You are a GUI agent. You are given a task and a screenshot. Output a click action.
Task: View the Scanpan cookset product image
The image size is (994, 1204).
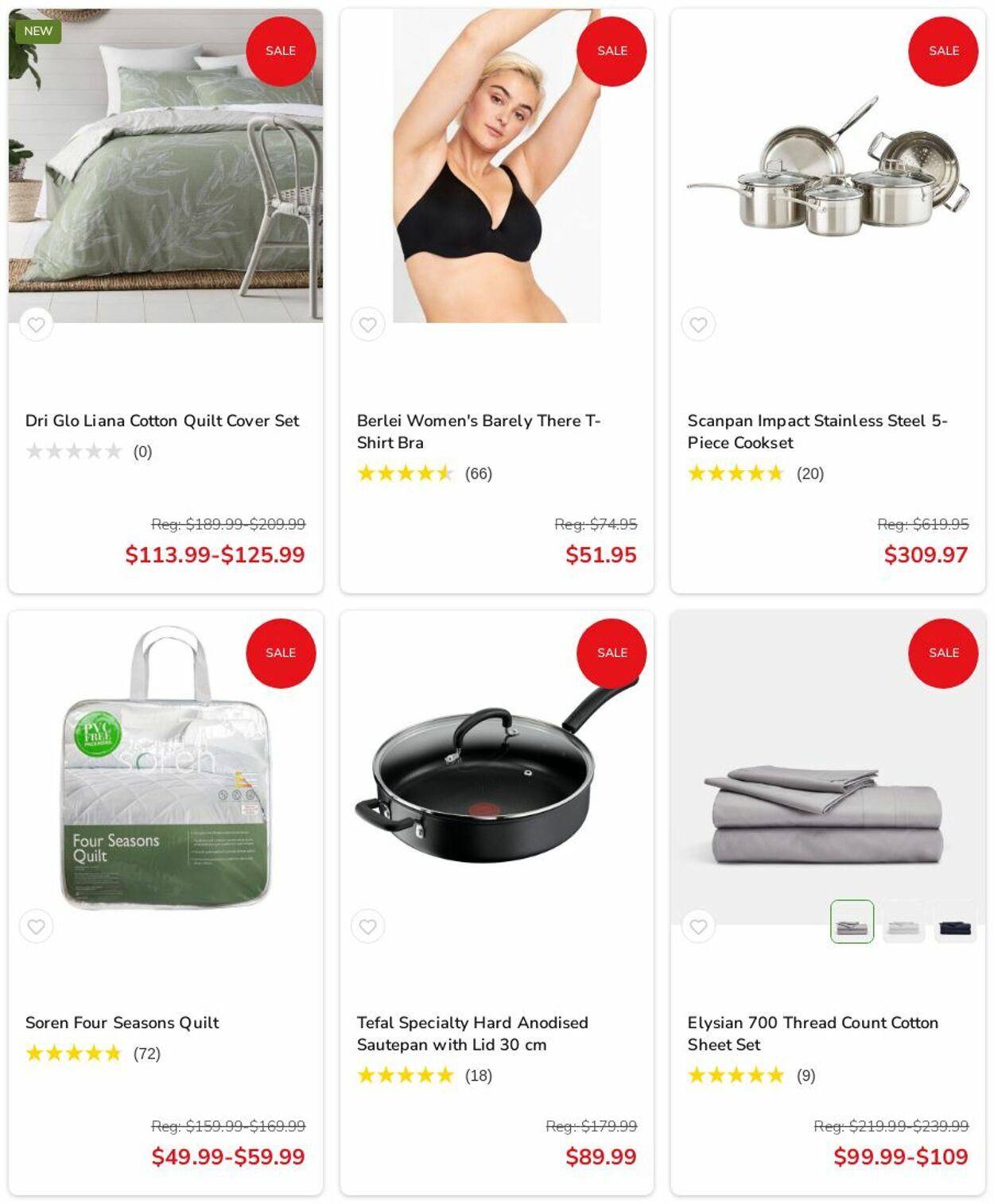point(828,167)
